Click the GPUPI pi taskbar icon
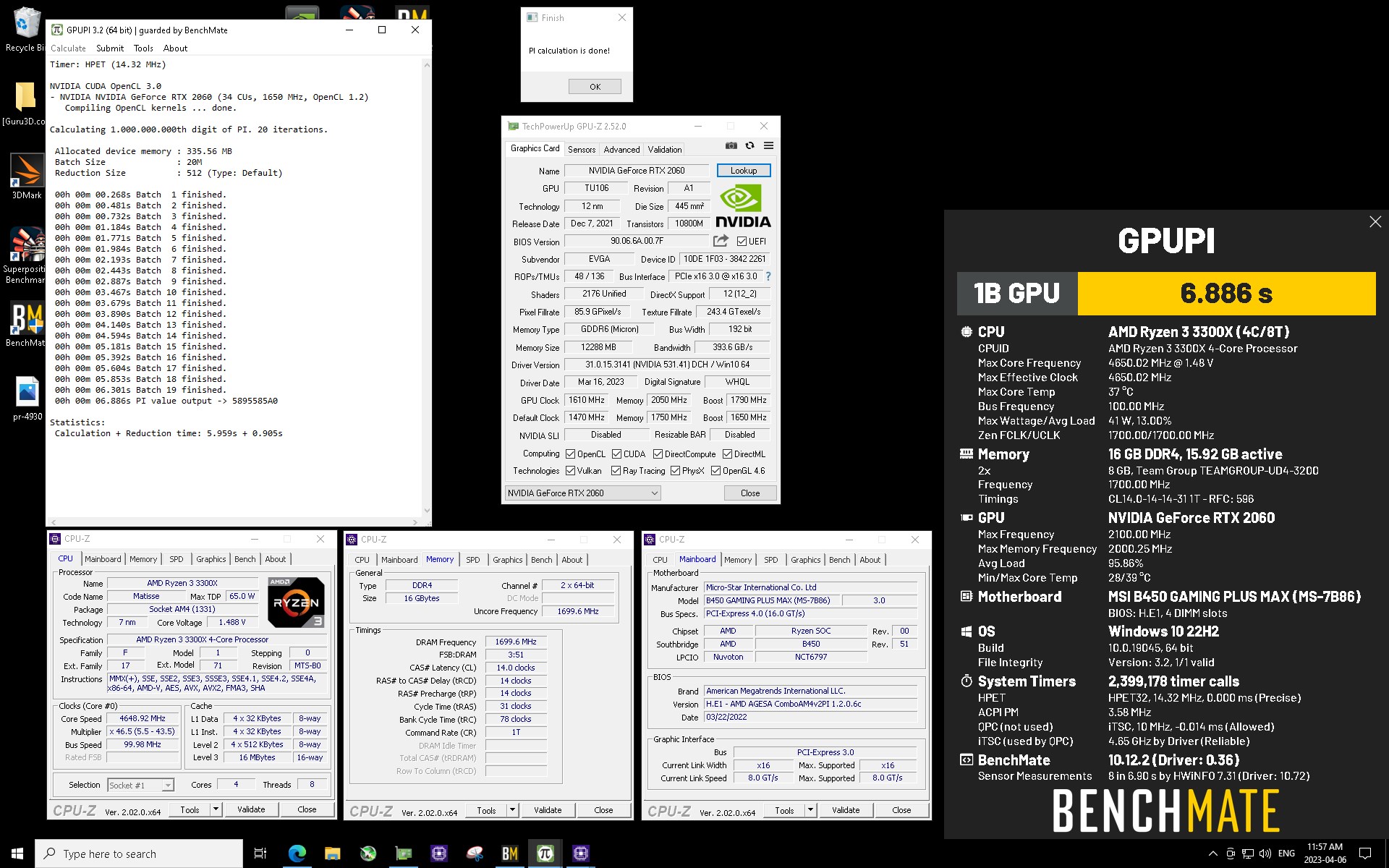The height and width of the screenshot is (868, 1389). [545, 854]
